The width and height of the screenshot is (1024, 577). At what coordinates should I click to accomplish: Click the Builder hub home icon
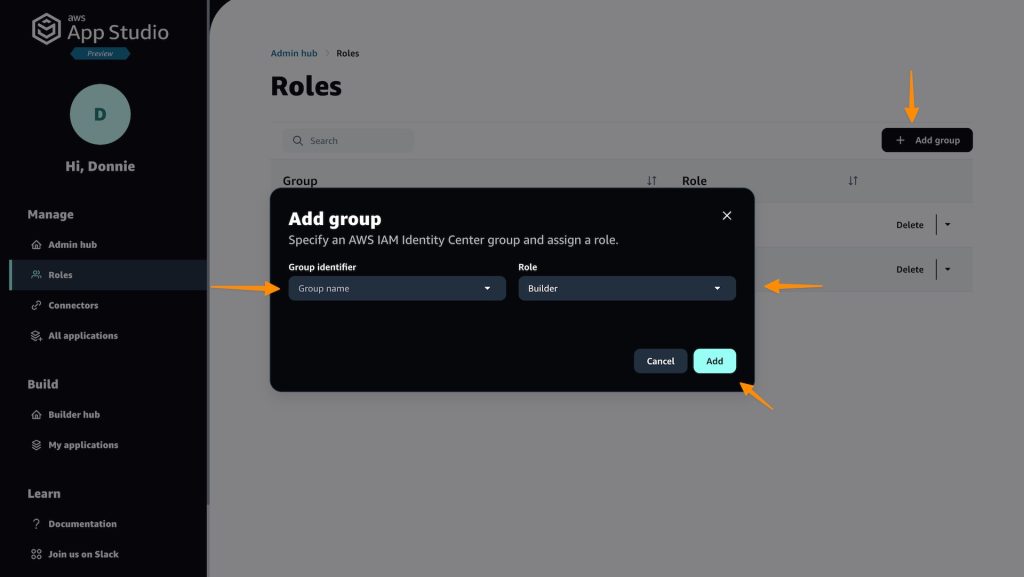coord(37,415)
